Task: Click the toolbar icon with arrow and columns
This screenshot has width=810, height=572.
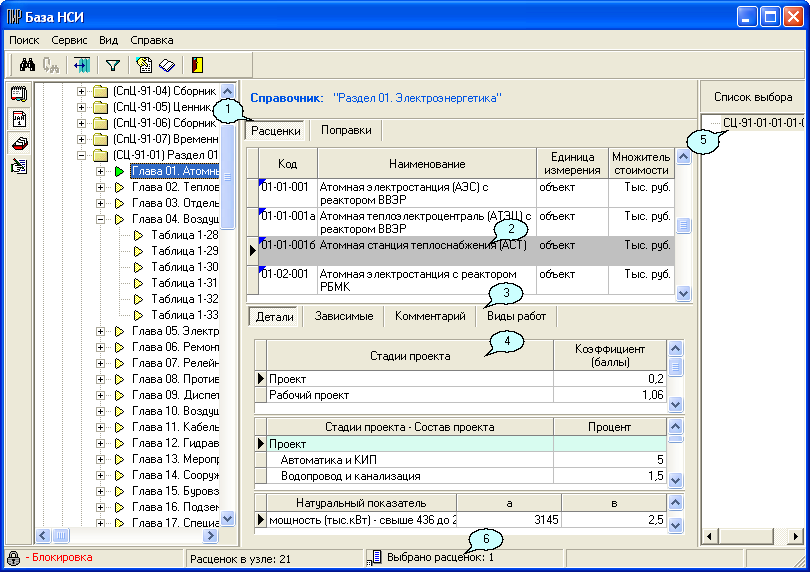Action: pyautogui.click(x=81, y=66)
